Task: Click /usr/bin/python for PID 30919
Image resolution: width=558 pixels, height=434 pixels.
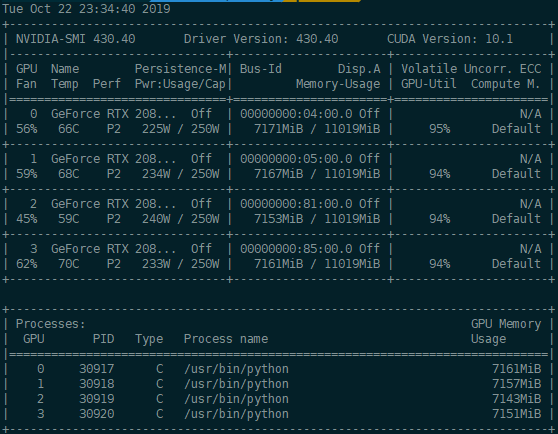Action: [x=236, y=399]
